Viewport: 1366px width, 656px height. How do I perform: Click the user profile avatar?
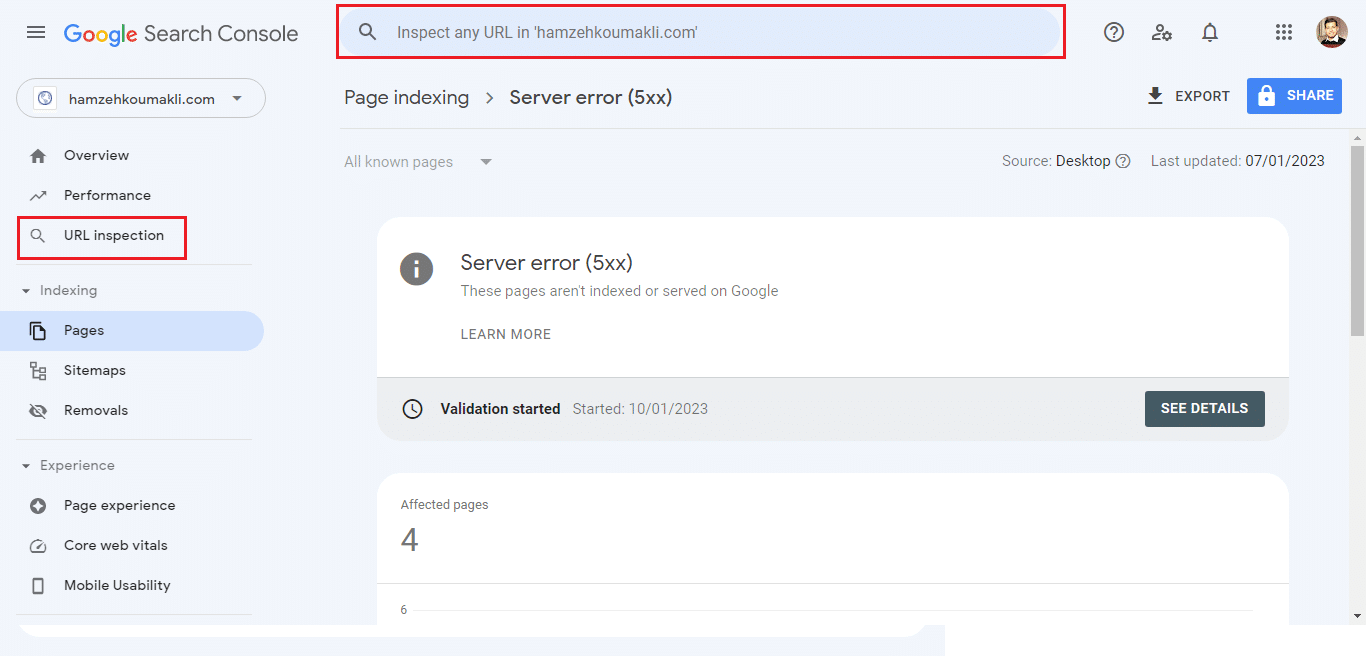(1331, 32)
